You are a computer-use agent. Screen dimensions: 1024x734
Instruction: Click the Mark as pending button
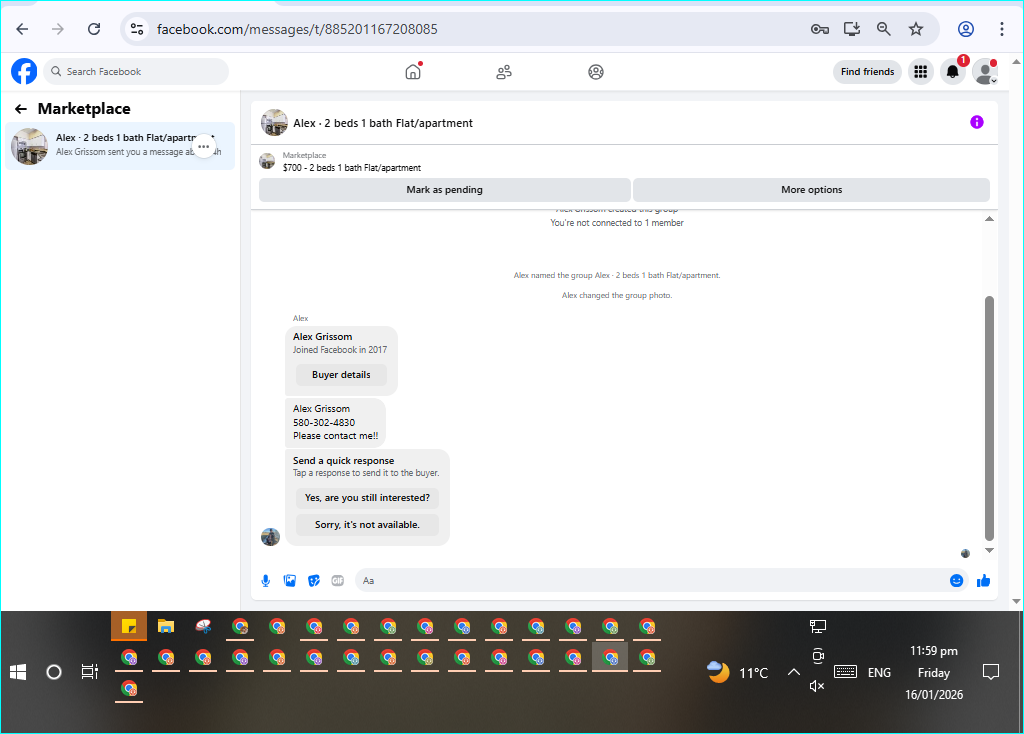[x=445, y=189]
